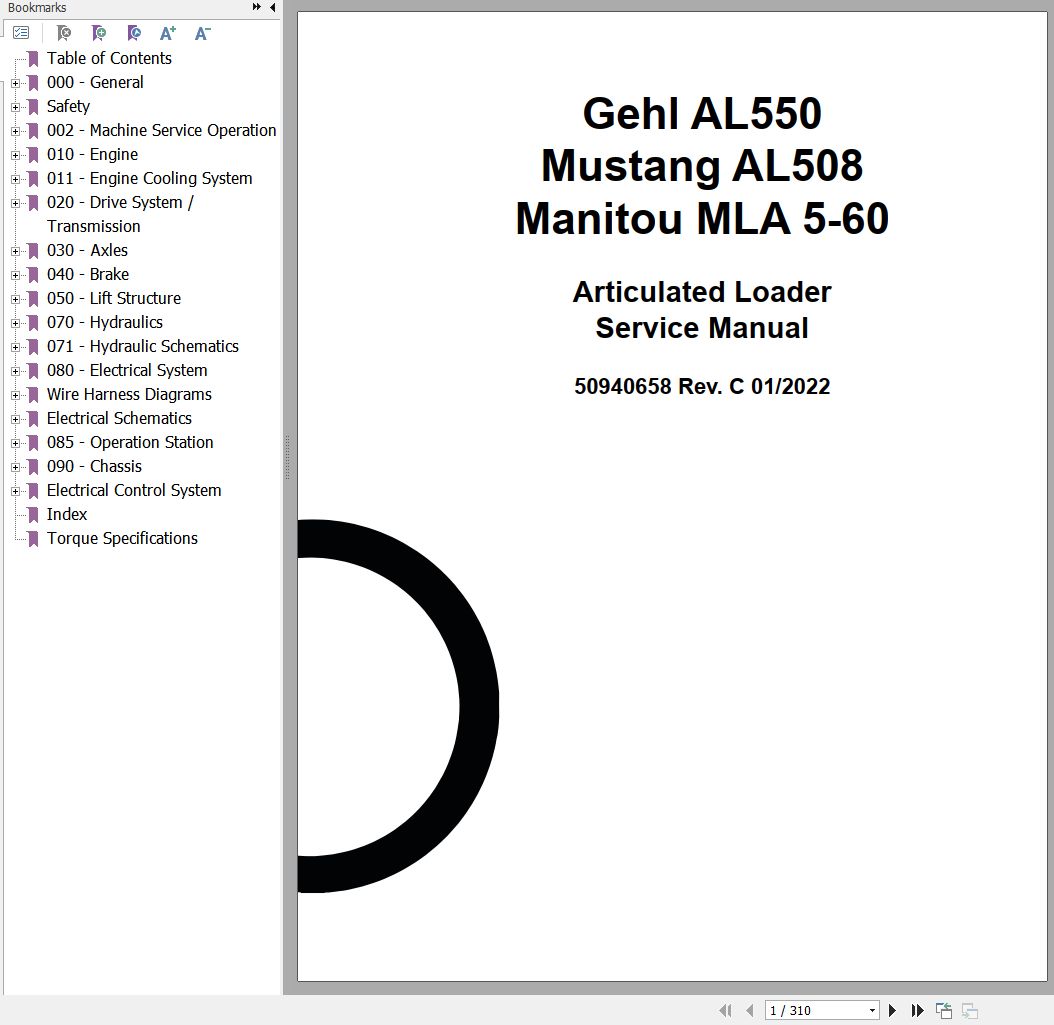
Task: Open the Safety bookmark
Action: tap(68, 106)
